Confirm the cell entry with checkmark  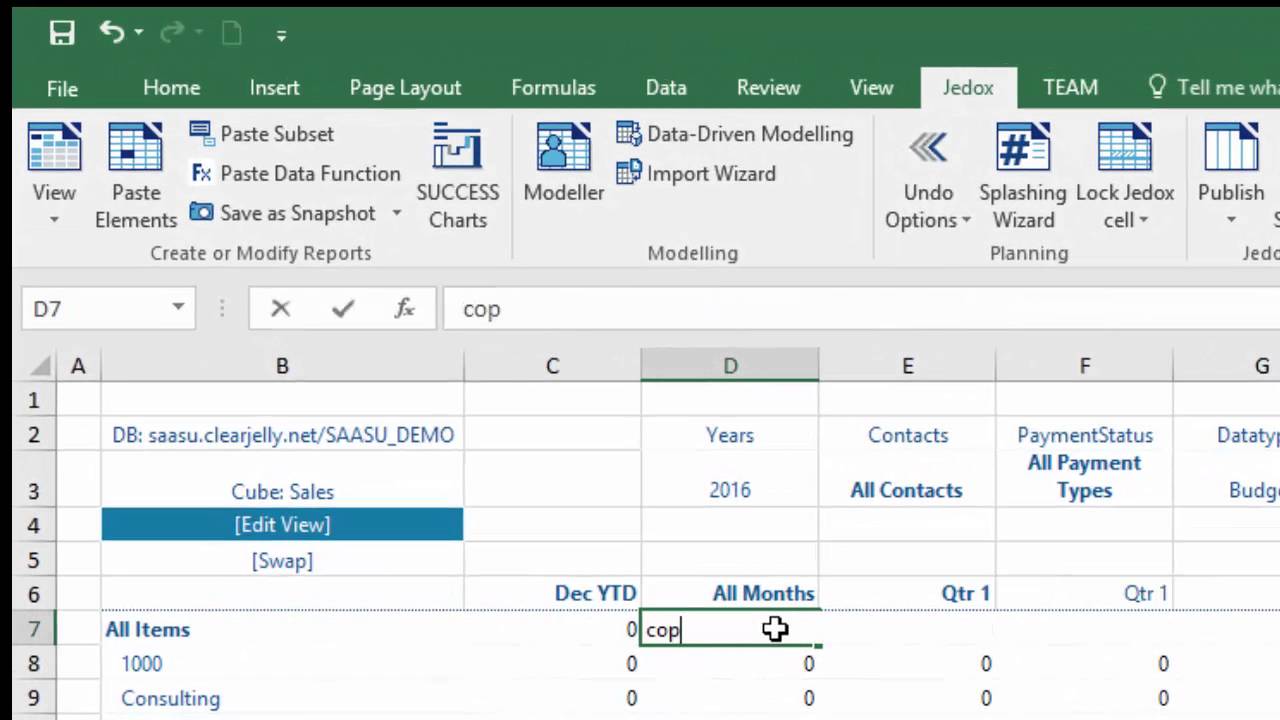pyautogui.click(x=343, y=309)
